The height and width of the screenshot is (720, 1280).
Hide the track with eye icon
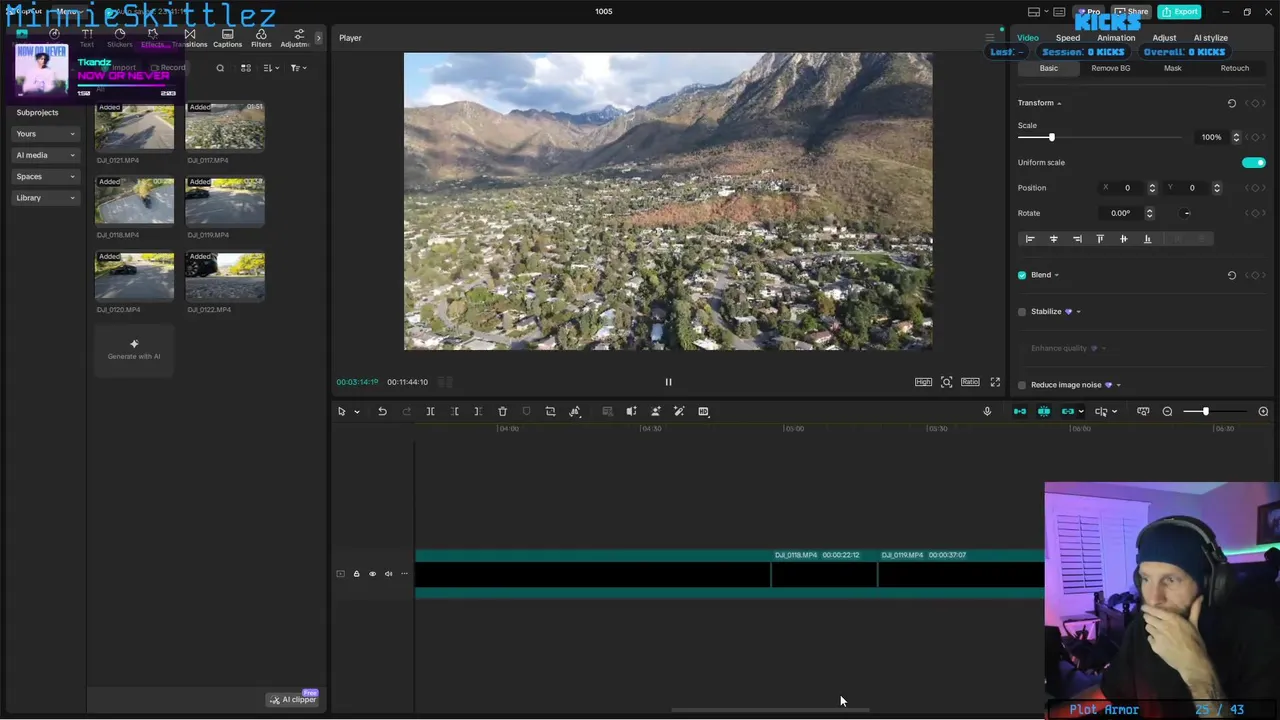372,574
